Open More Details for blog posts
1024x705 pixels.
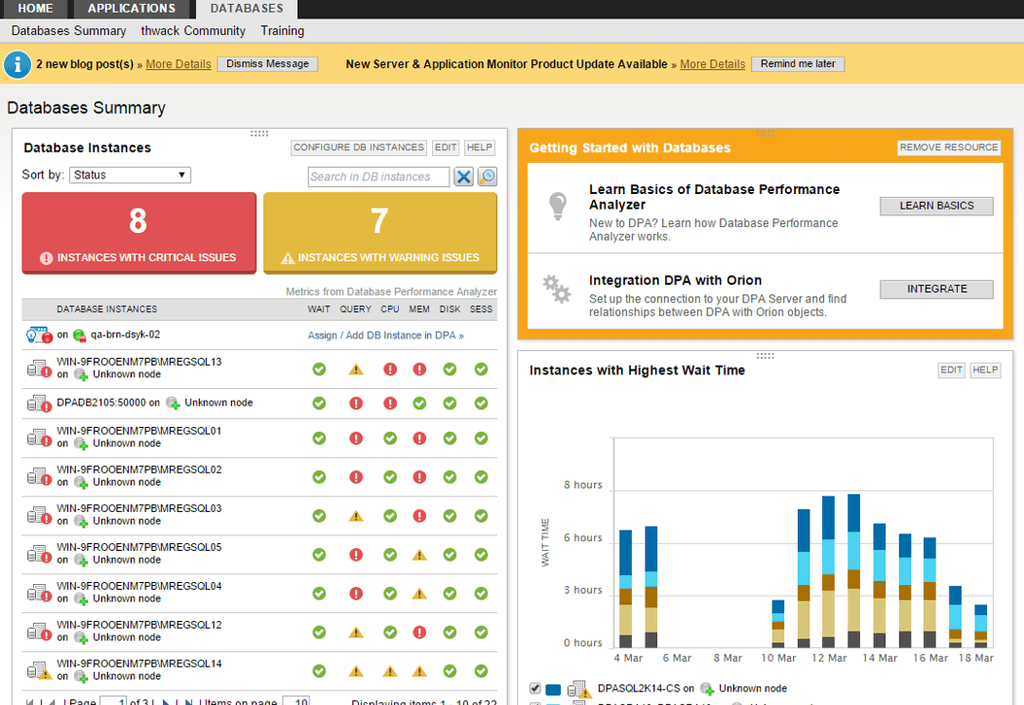coord(178,64)
